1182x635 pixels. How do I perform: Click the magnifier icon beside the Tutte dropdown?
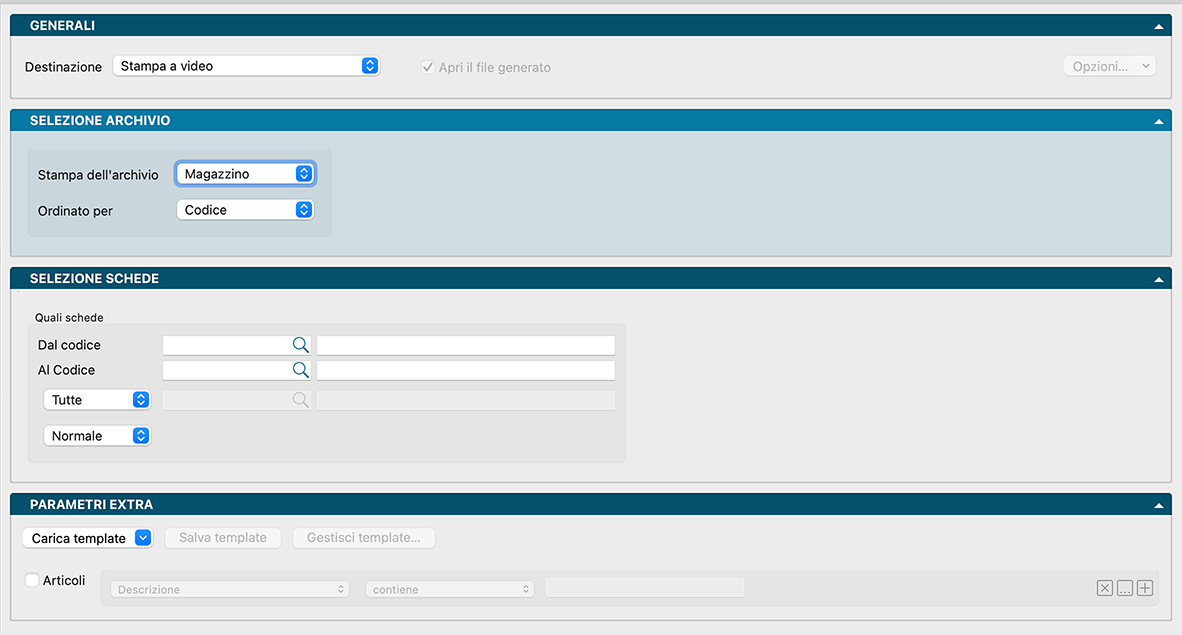300,400
